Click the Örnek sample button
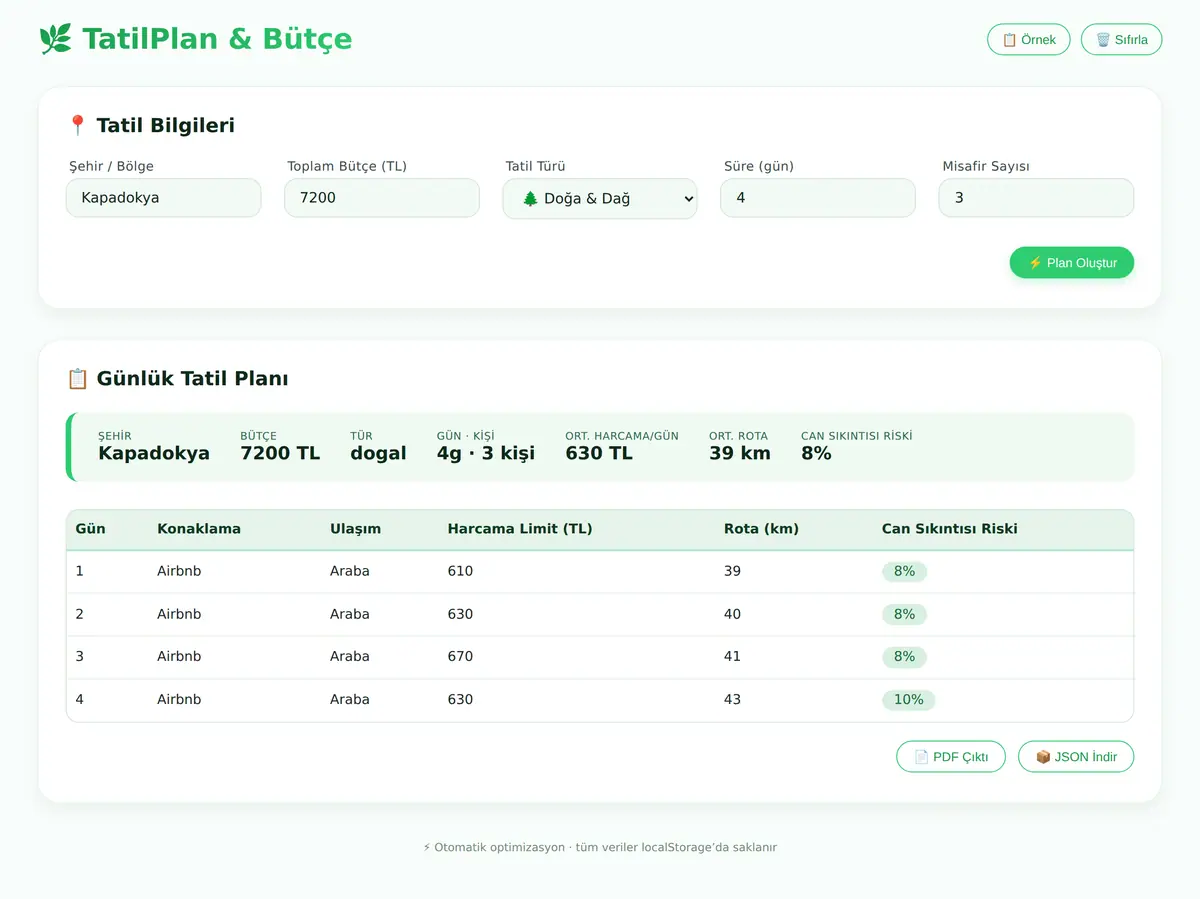Viewport: 1200px width, 899px height. [x=1029, y=40]
